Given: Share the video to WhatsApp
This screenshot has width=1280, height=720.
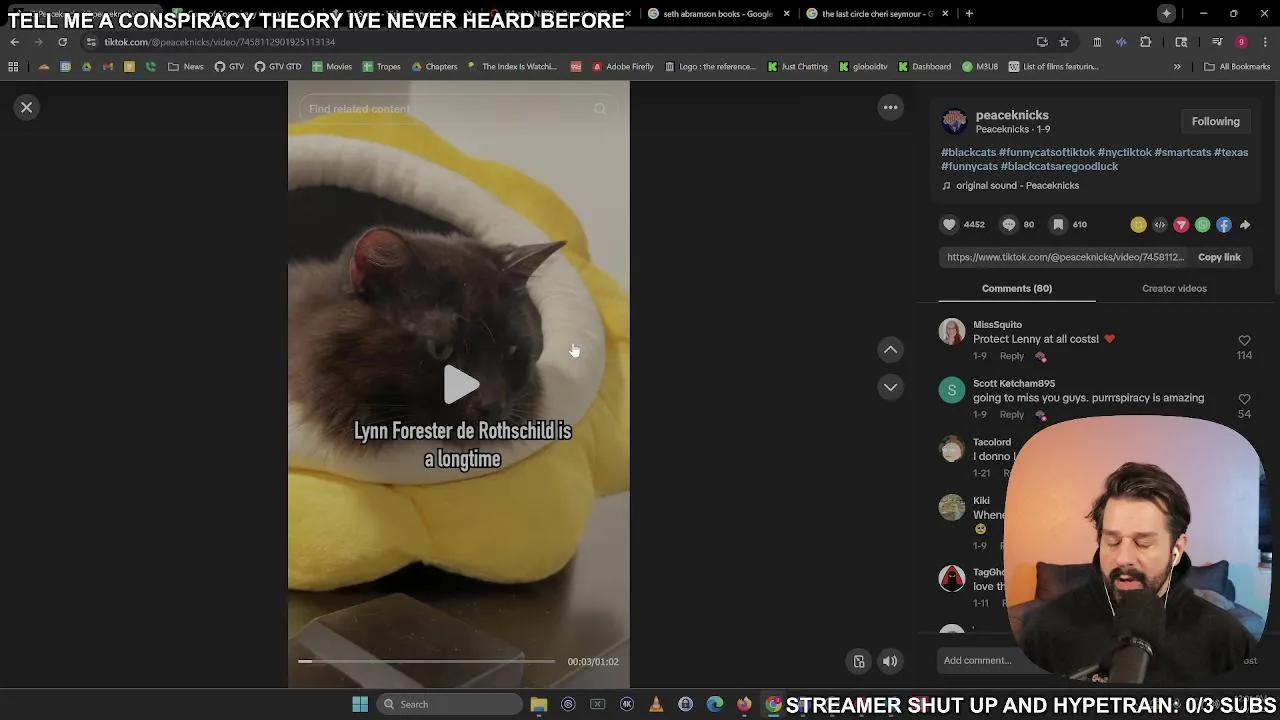Looking at the screenshot, I should tap(1202, 225).
